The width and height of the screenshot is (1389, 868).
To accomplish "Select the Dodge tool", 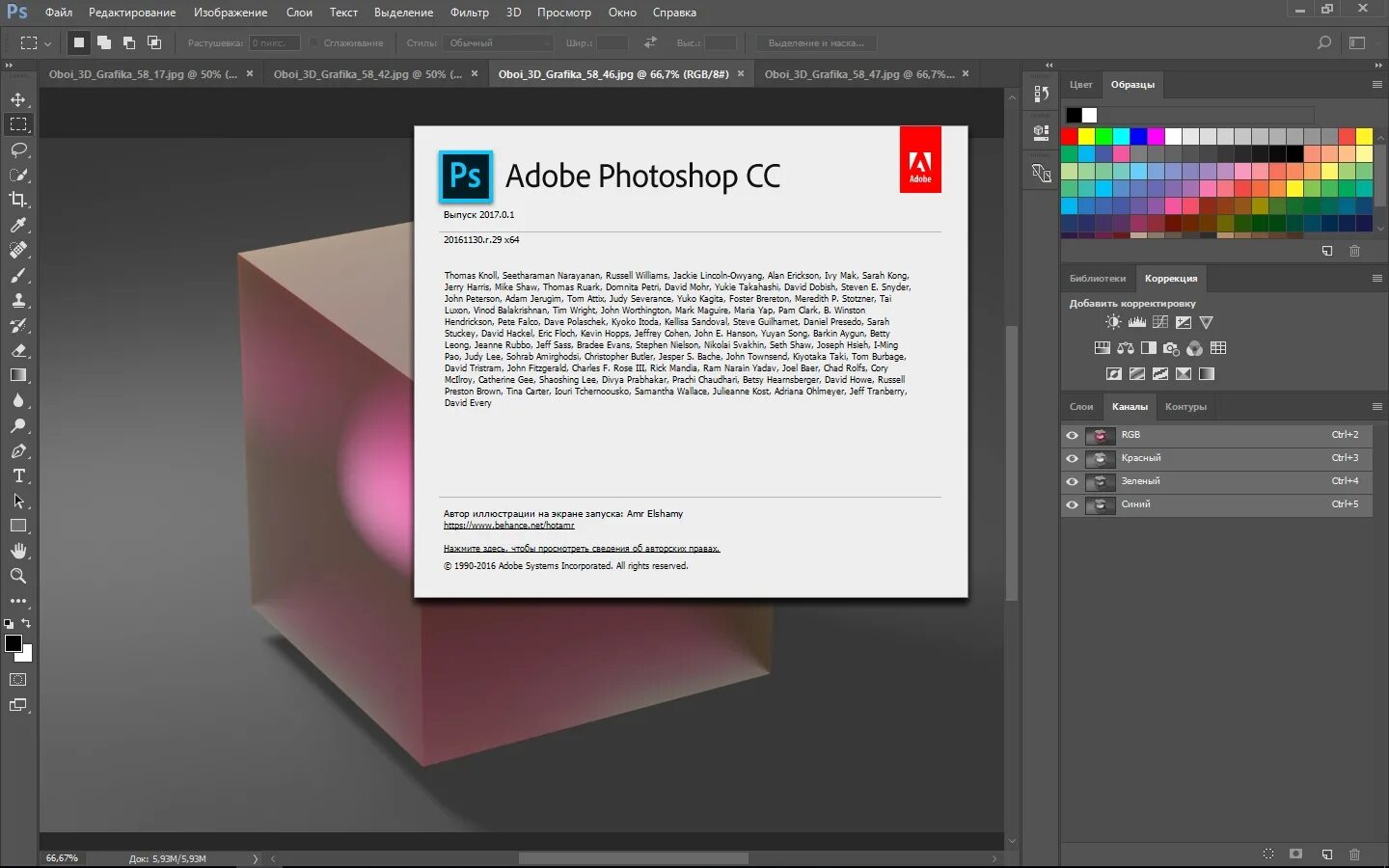I will tap(18, 425).
